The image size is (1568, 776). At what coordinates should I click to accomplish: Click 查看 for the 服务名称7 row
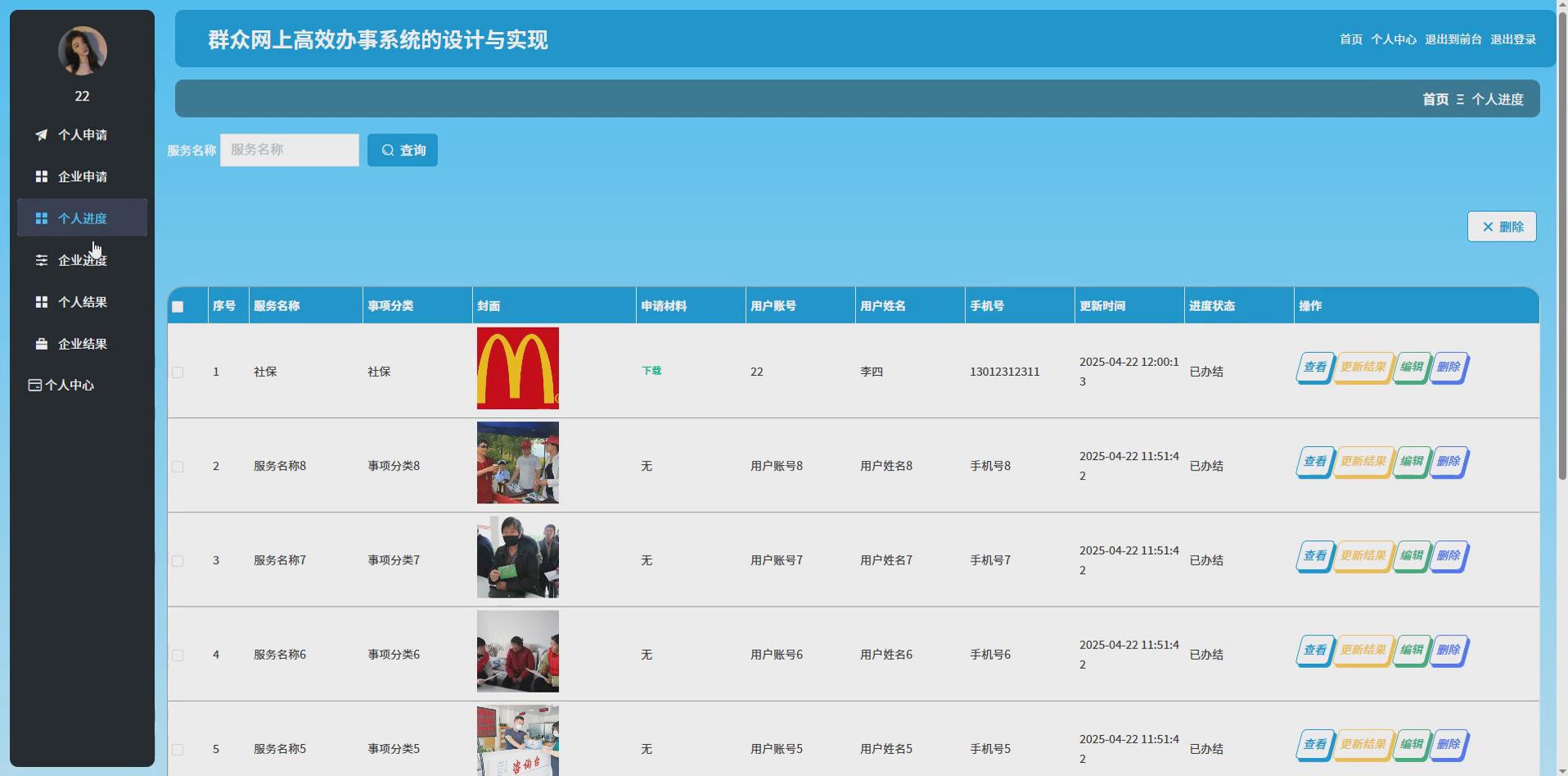pos(1315,556)
